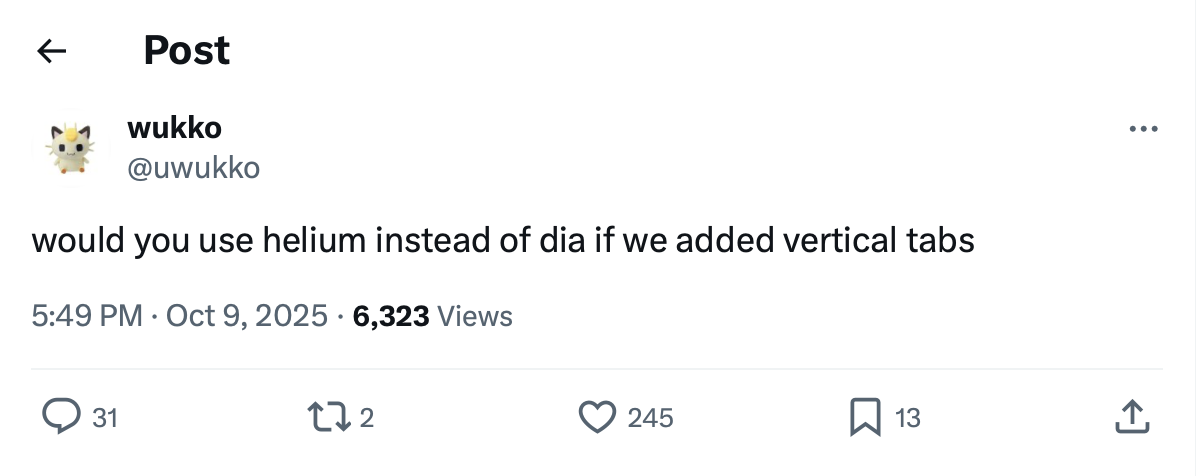Click the 5:49 PM timestamp

point(88,317)
